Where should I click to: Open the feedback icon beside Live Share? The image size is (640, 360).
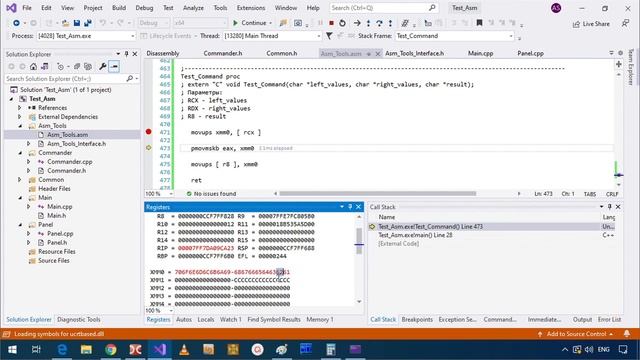click(625, 24)
